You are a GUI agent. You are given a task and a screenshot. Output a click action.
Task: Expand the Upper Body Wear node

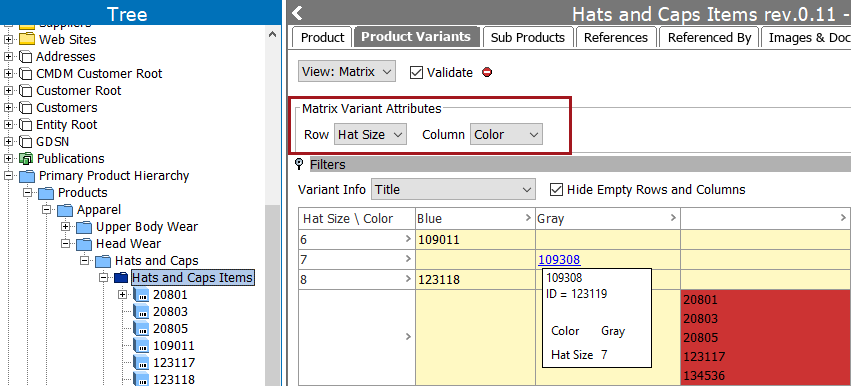66,227
